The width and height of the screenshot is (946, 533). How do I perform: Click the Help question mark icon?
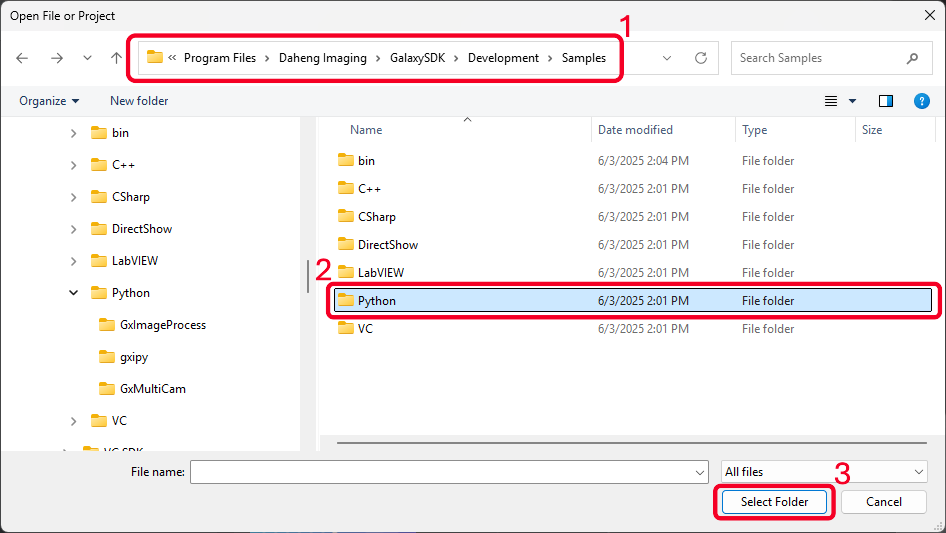[922, 101]
